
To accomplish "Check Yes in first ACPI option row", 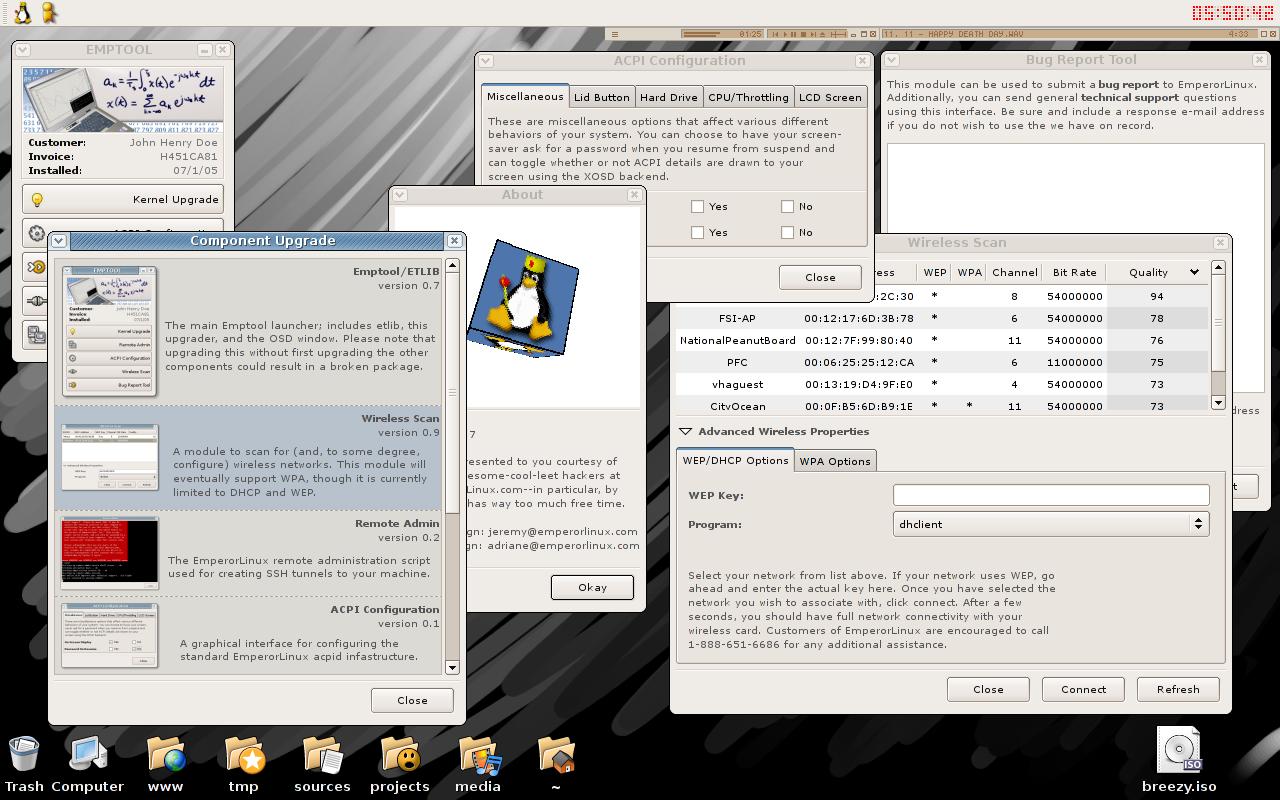I will click(697, 207).
